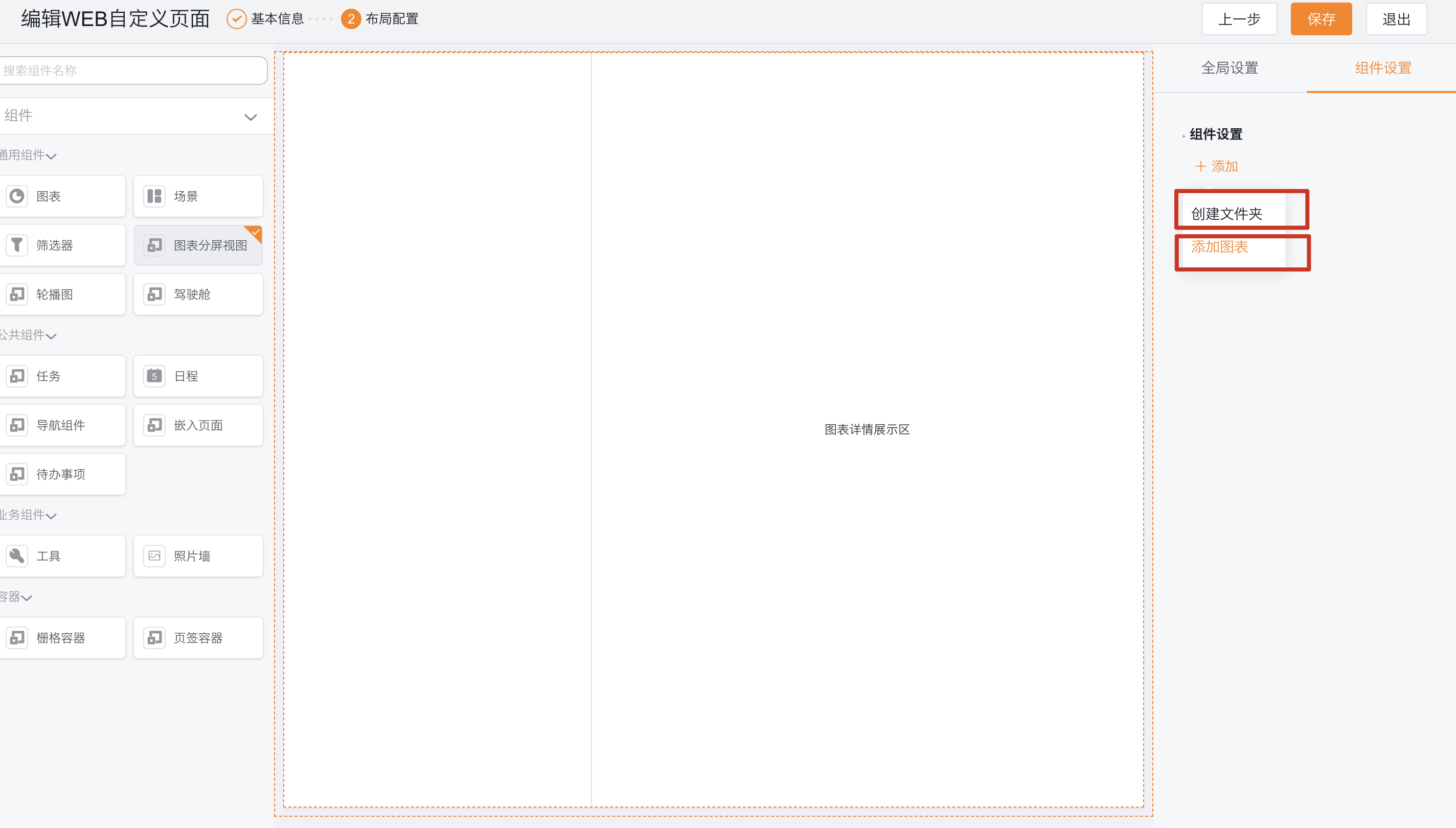1456x828 pixels.
Task: Click the 场景 layout icon
Action: 154,196
